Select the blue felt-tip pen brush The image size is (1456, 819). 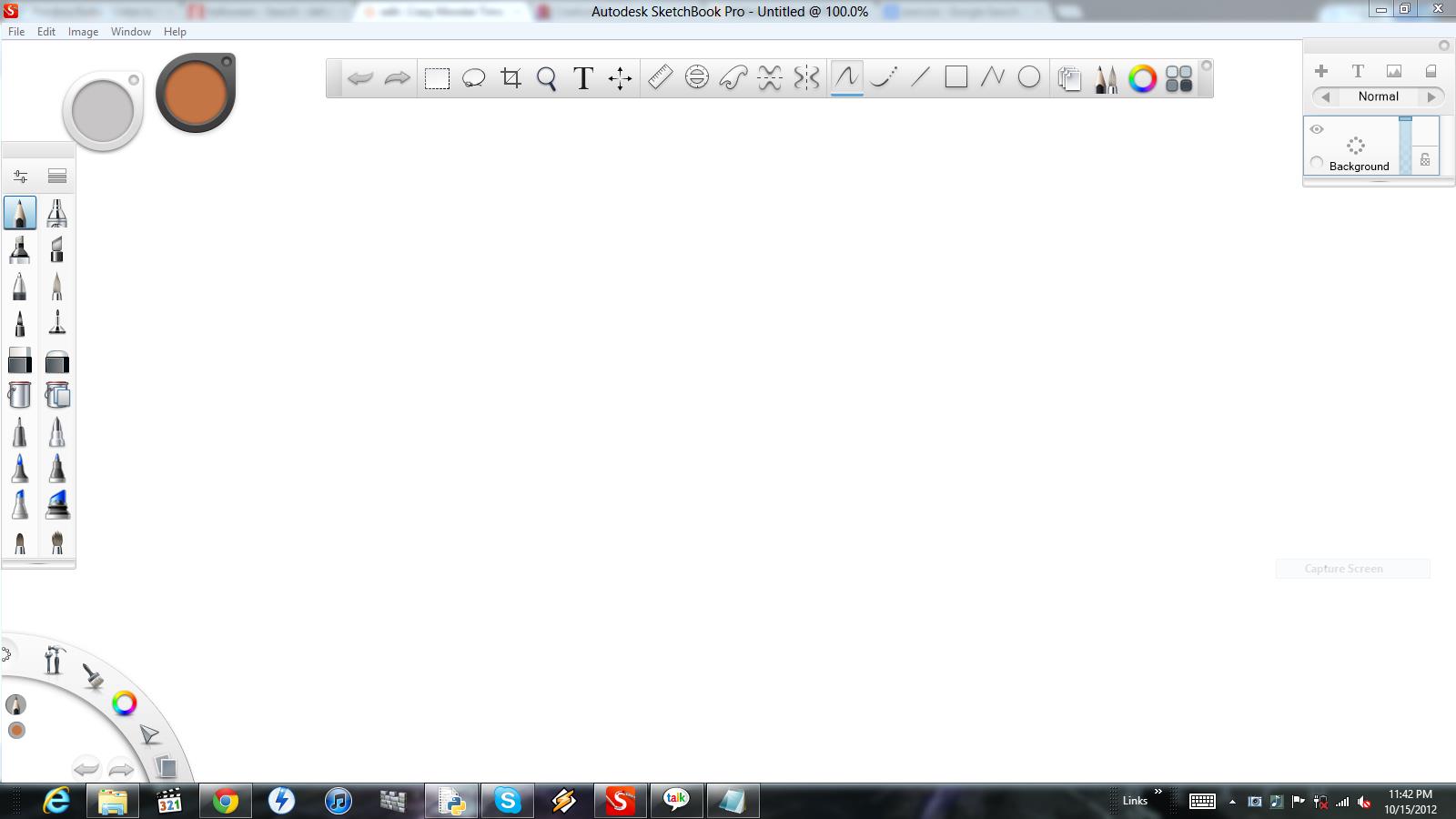(20, 469)
